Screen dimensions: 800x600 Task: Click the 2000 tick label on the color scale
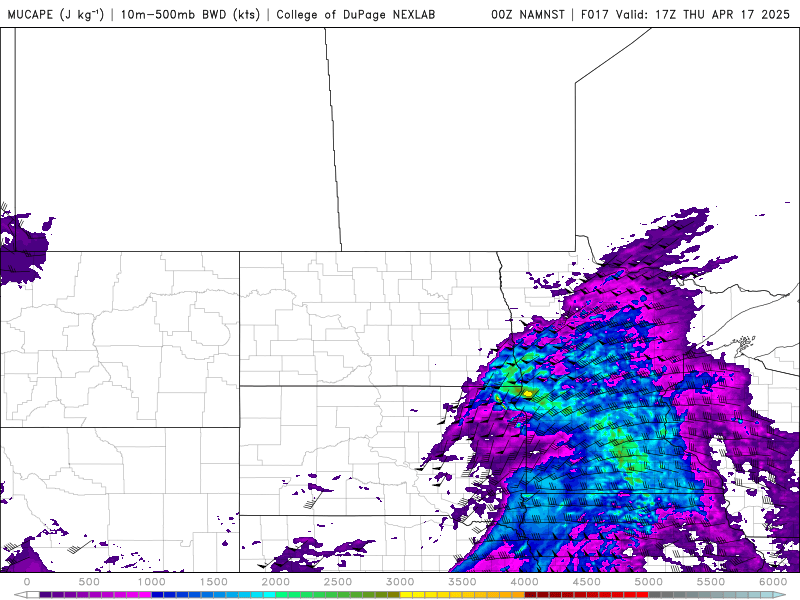276,582
